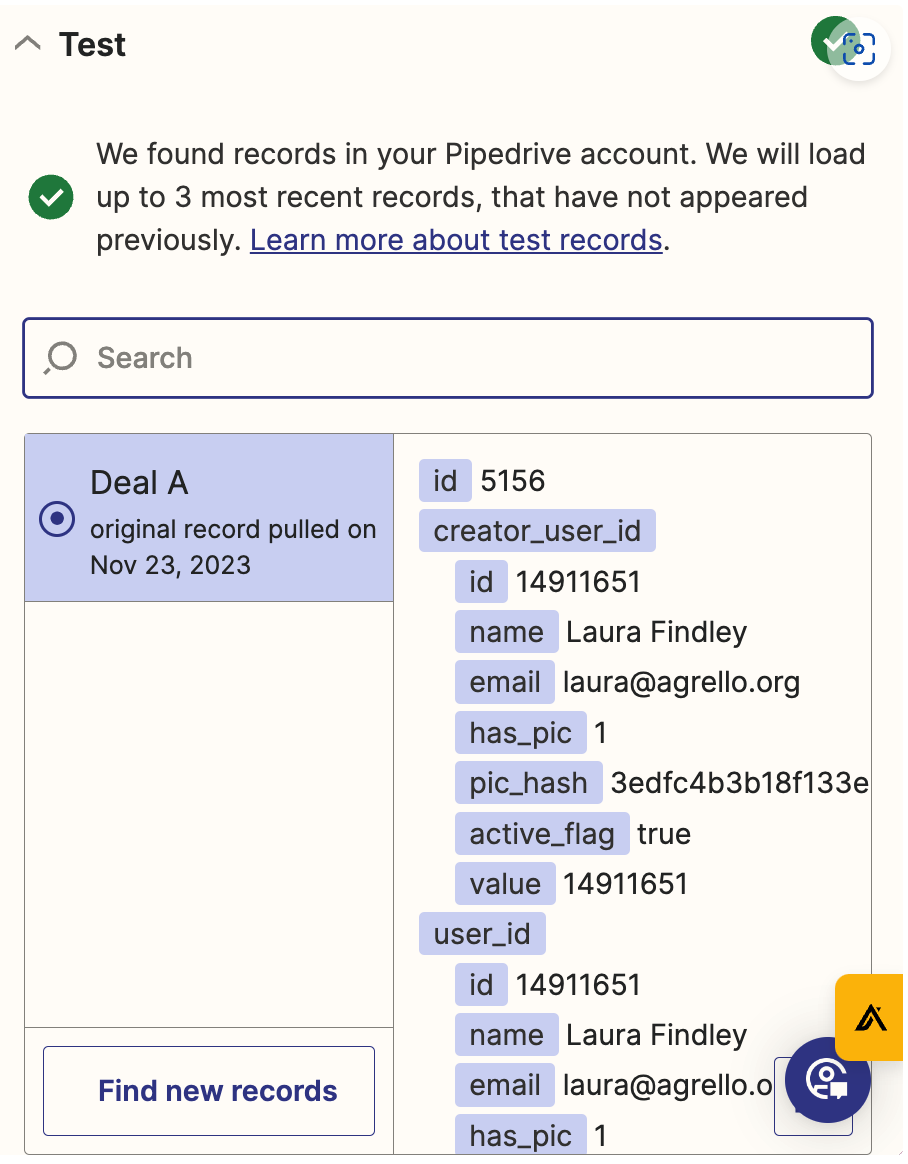908x1164 pixels.
Task: Collapse the Test section chevron
Action: coord(28,44)
